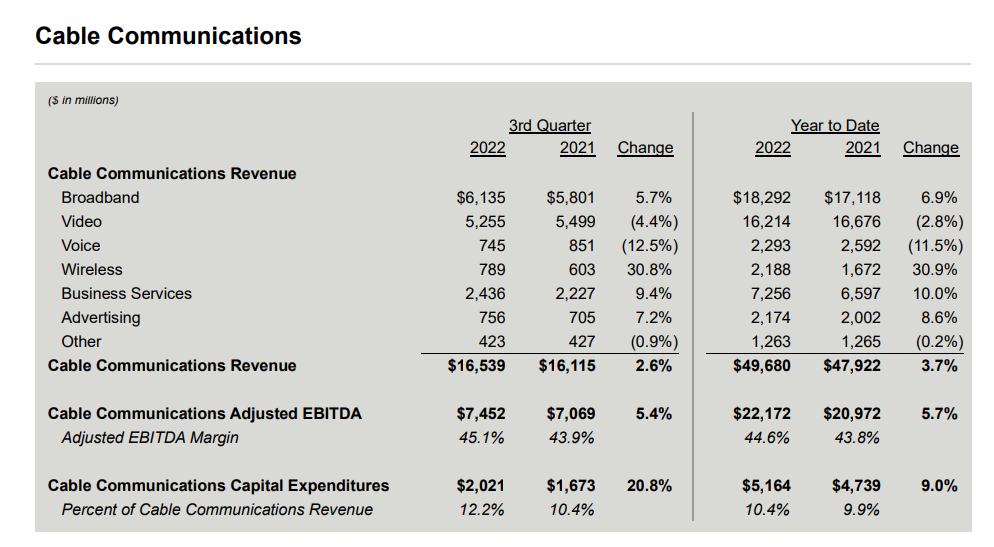Click the ($ in millions) note
The width and height of the screenshot is (994, 547).
[83, 100]
